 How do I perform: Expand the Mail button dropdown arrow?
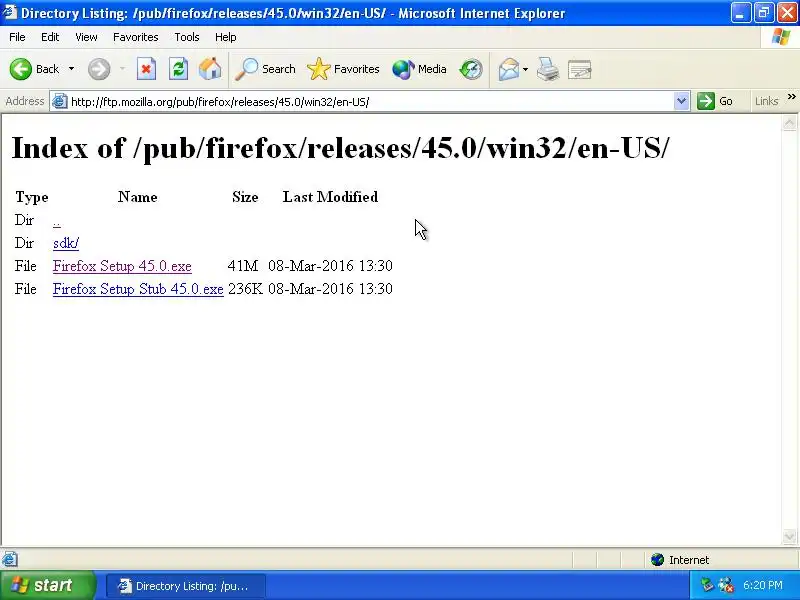526,69
